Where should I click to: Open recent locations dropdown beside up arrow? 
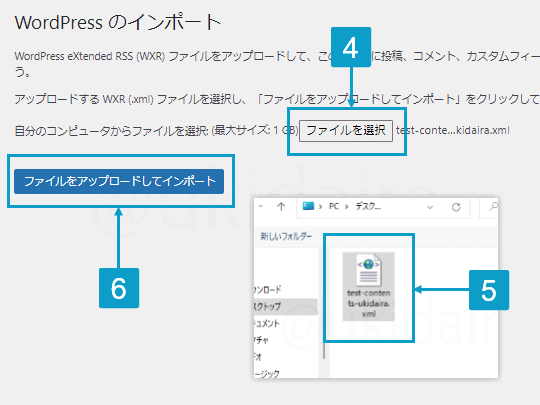point(261,206)
